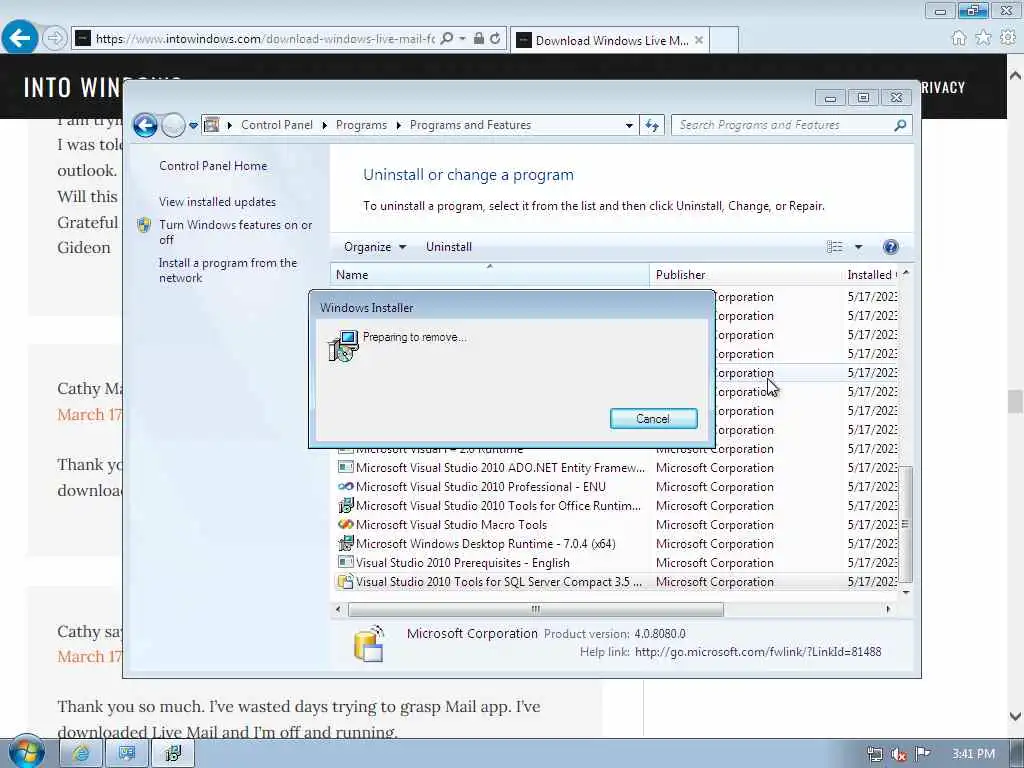The image size is (1024, 768).
Task: Click the search magnifier in Programs search box
Action: tap(901, 125)
